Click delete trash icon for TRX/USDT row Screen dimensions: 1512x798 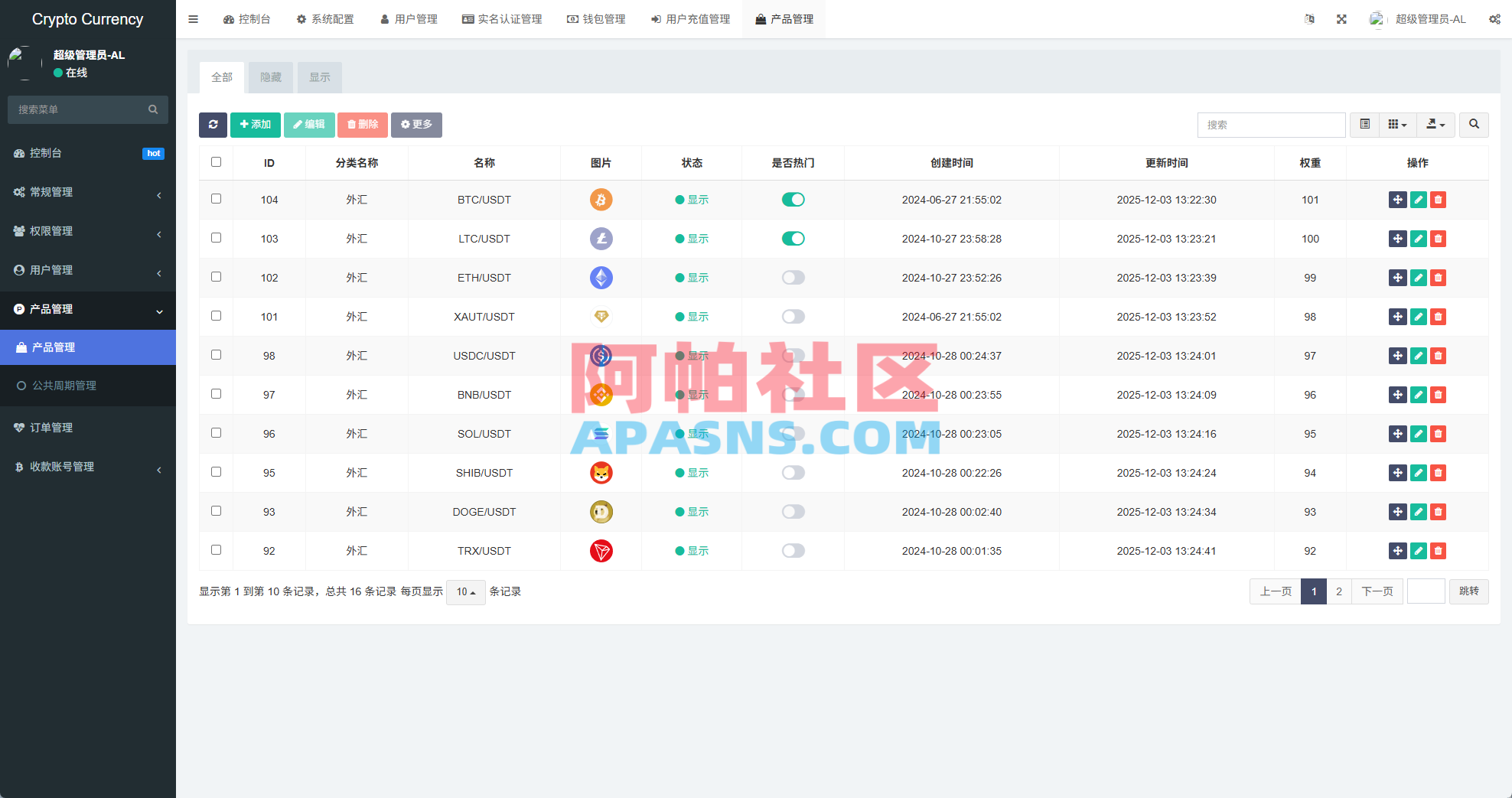(1438, 551)
